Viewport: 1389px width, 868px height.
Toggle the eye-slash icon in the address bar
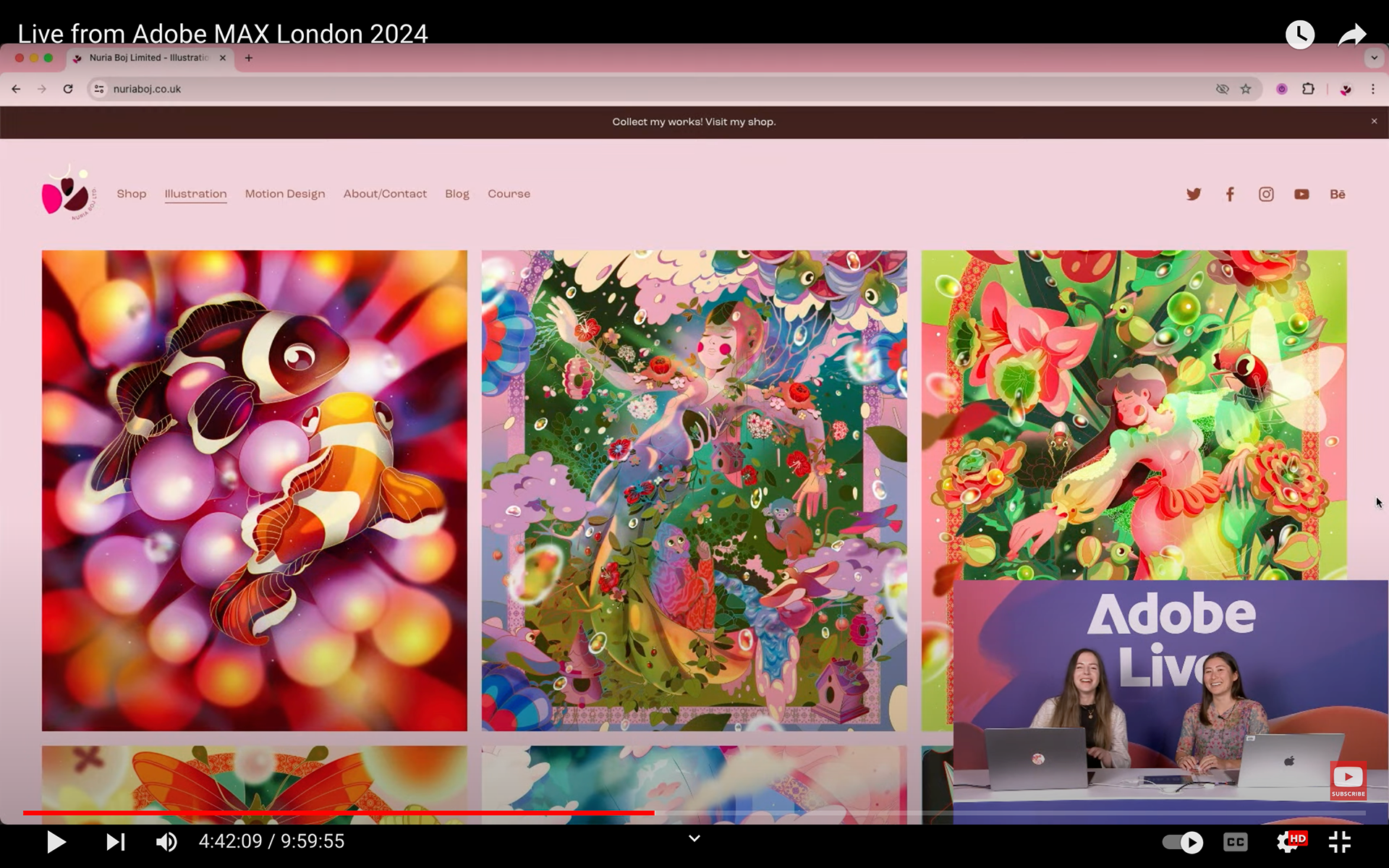tap(1222, 89)
